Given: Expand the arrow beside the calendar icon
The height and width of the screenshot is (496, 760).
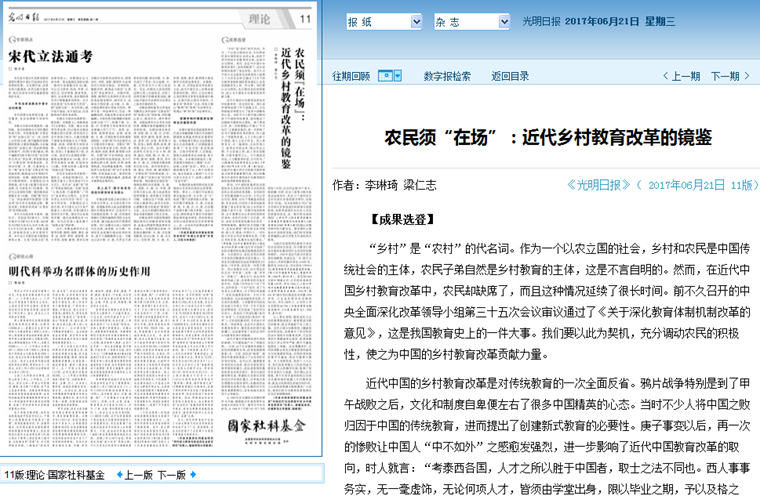Looking at the screenshot, I should [398, 76].
